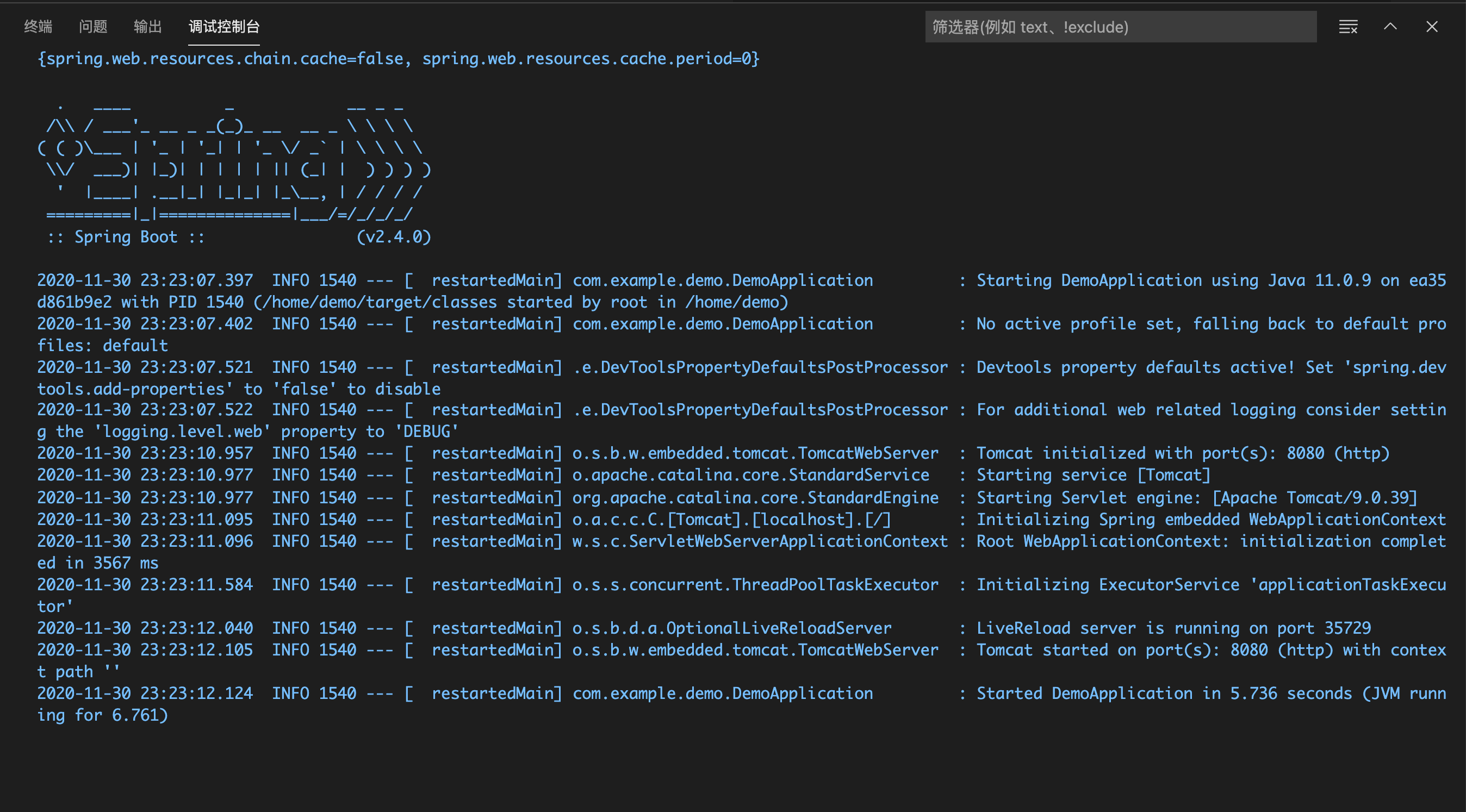Click 'Started DemoApplication in 5.736 seconds' message
The height and width of the screenshot is (812, 1466).
[x=1163, y=693]
